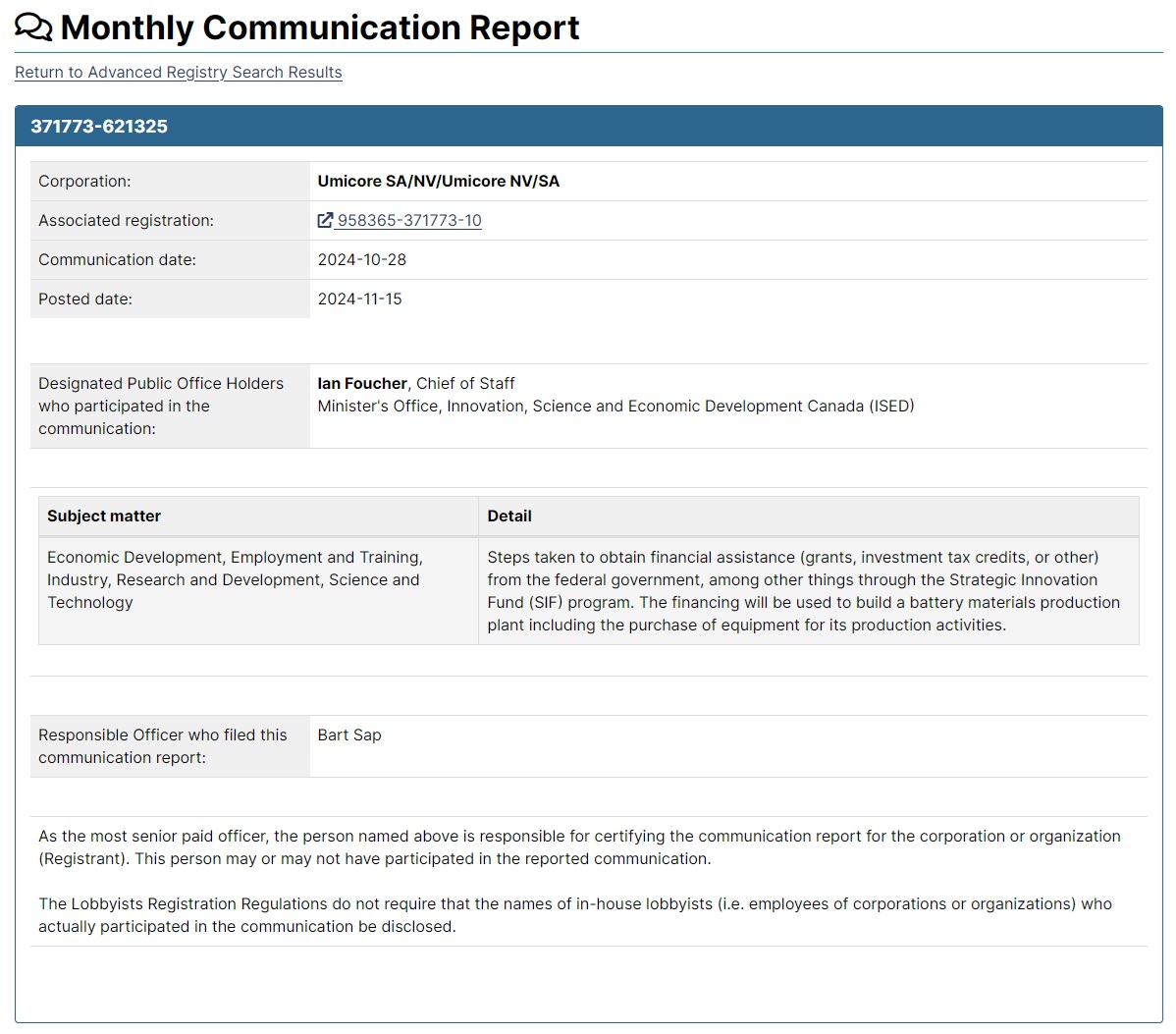Select posted date 2024-11-15

pyautogui.click(x=359, y=299)
